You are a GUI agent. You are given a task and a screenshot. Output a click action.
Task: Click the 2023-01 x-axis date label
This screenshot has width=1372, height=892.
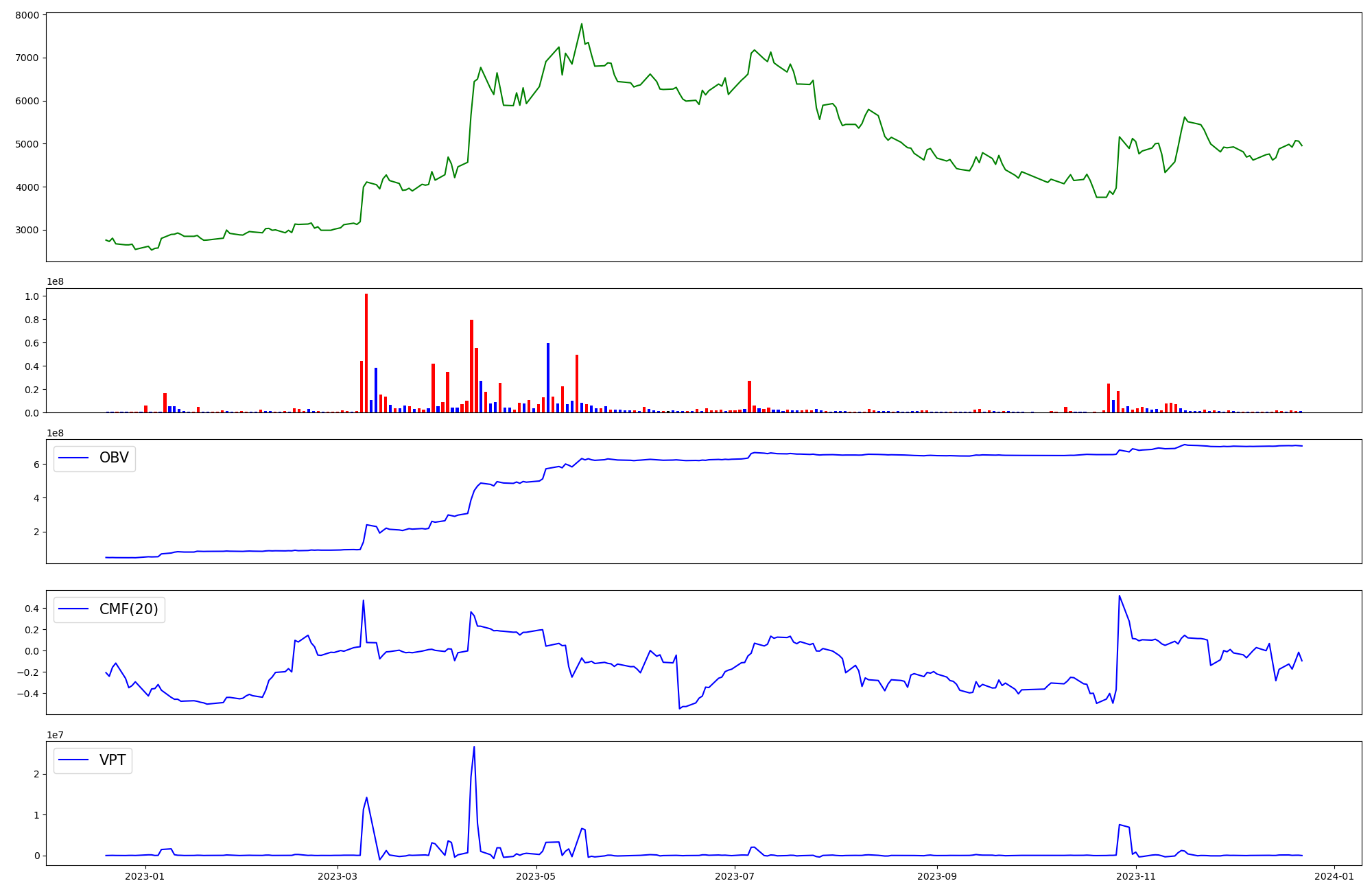click(145, 876)
